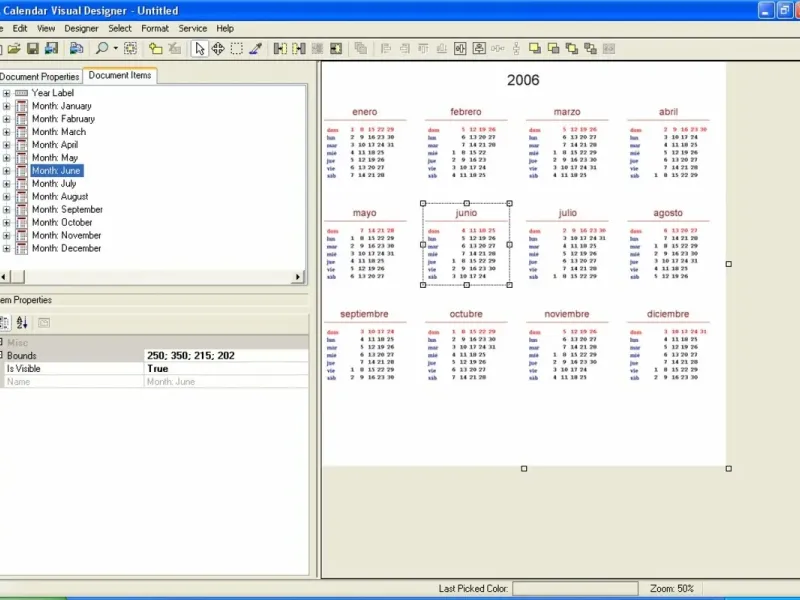Screen dimensions: 800x600
Task: Expand the Month: February tree node
Action: pos(6,119)
